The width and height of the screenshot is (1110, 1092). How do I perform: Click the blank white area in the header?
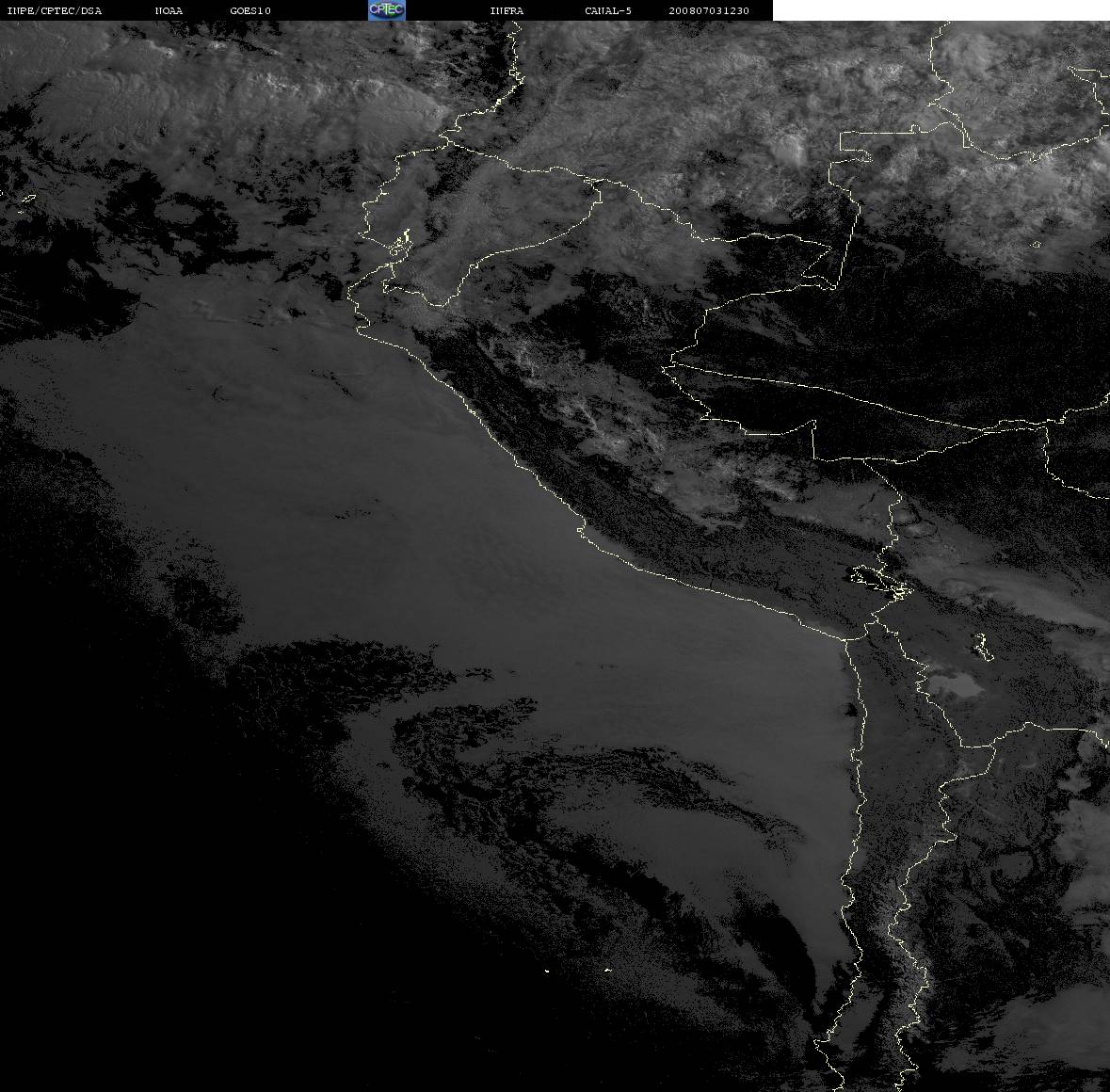(941, 10)
